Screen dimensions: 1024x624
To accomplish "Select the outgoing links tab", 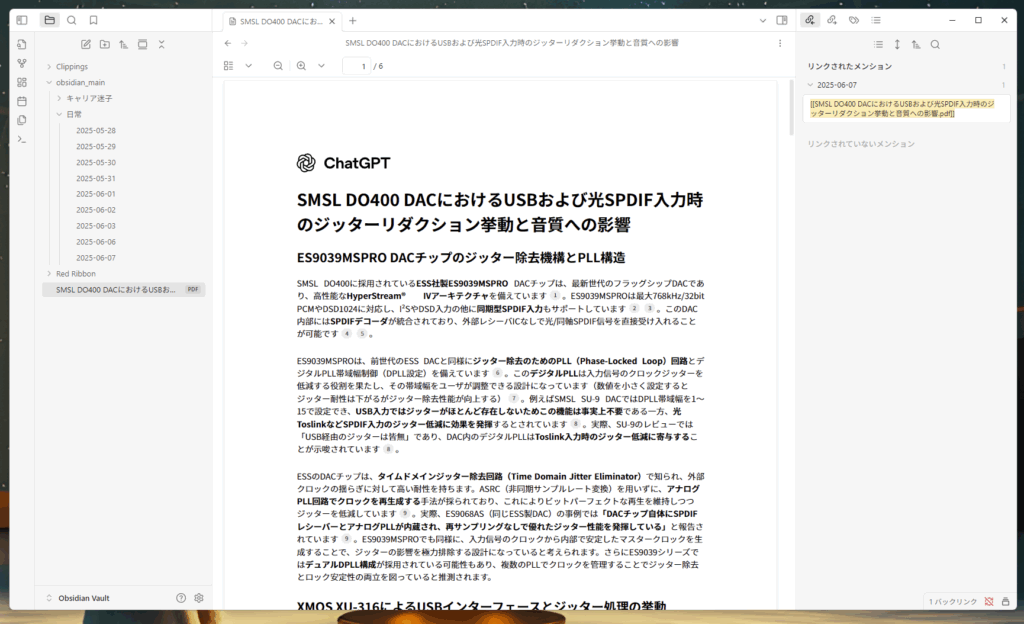I will (832, 20).
